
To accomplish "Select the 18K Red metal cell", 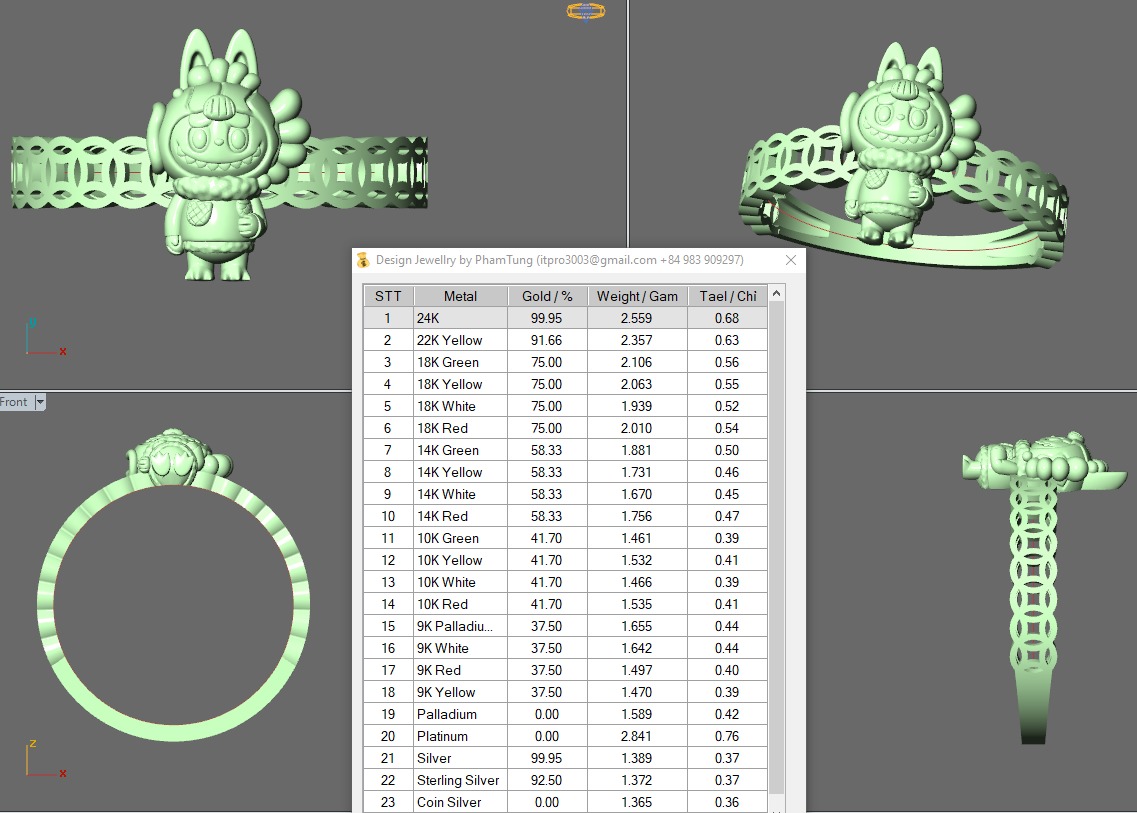I will click(460, 428).
